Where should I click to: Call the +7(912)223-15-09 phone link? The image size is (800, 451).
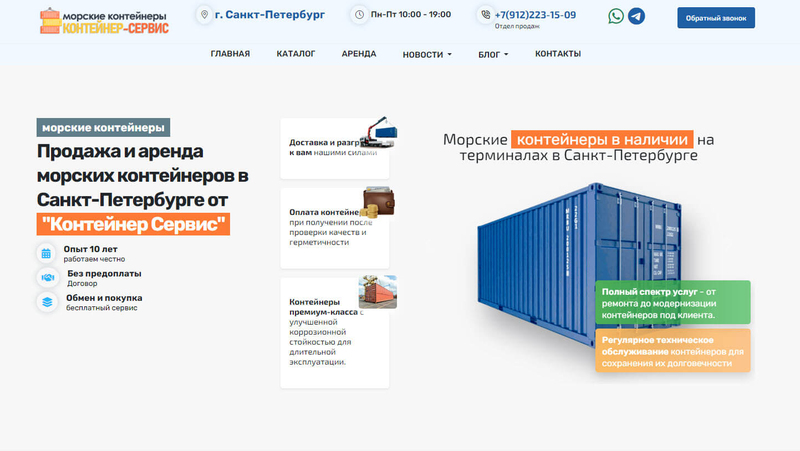pyautogui.click(x=535, y=15)
